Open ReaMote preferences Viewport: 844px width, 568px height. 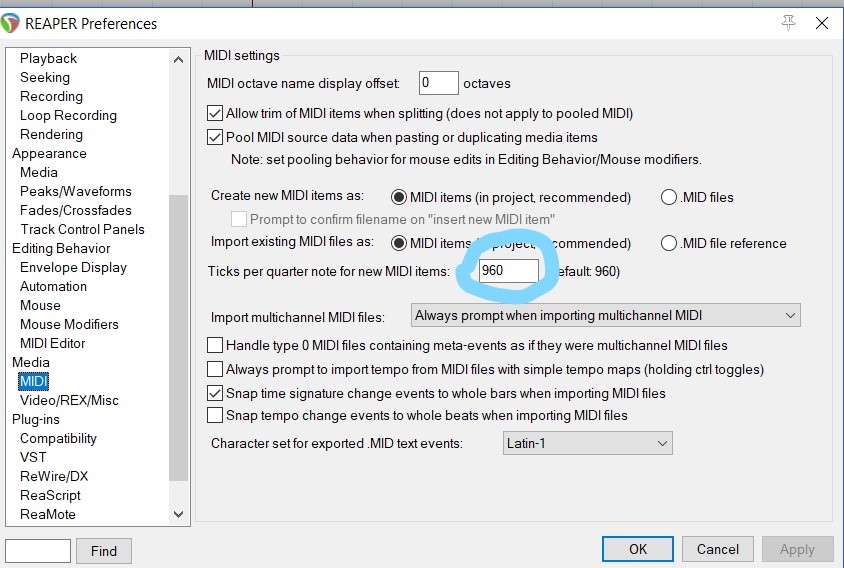pyautogui.click(x=48, y=514)
